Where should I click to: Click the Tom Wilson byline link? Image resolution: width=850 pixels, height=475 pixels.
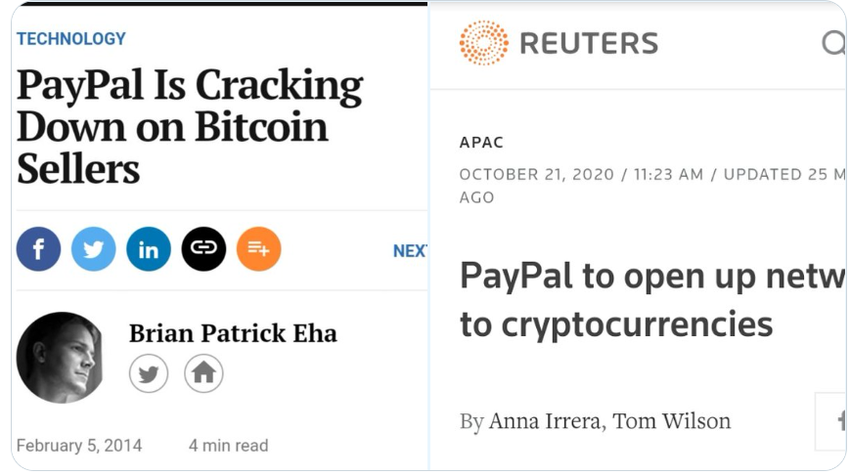[671, 421]
